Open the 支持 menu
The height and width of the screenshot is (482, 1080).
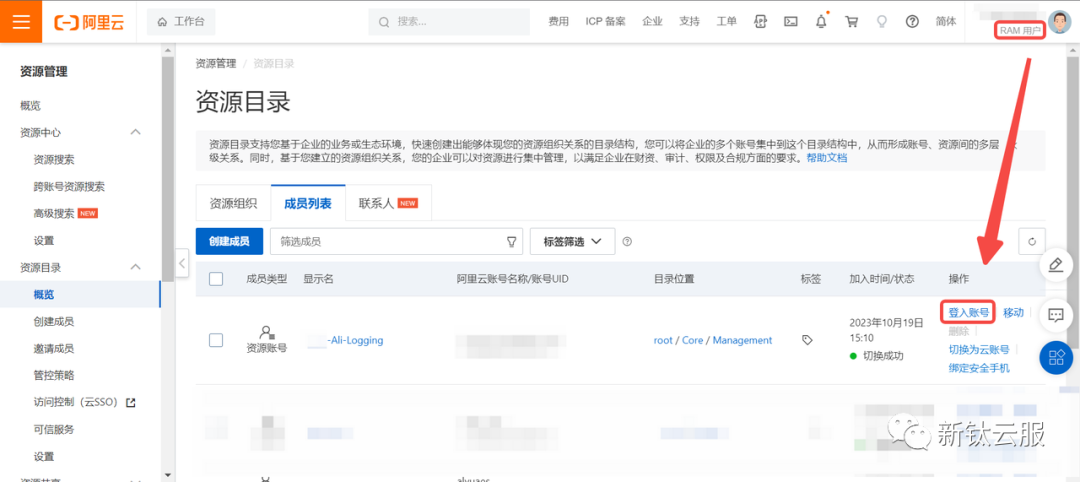point(689,21)
